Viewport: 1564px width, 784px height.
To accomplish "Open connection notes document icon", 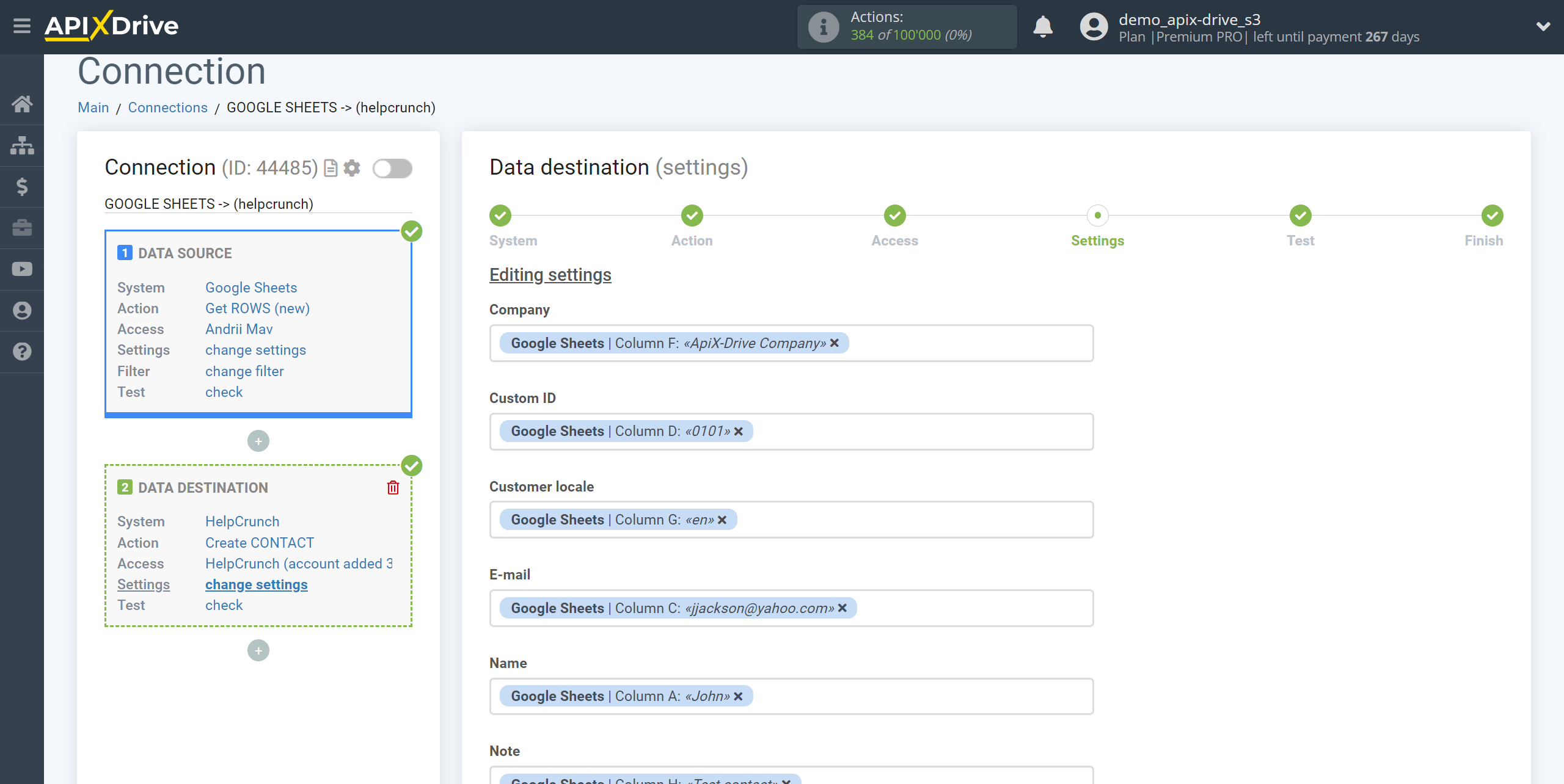I will 331,168.
